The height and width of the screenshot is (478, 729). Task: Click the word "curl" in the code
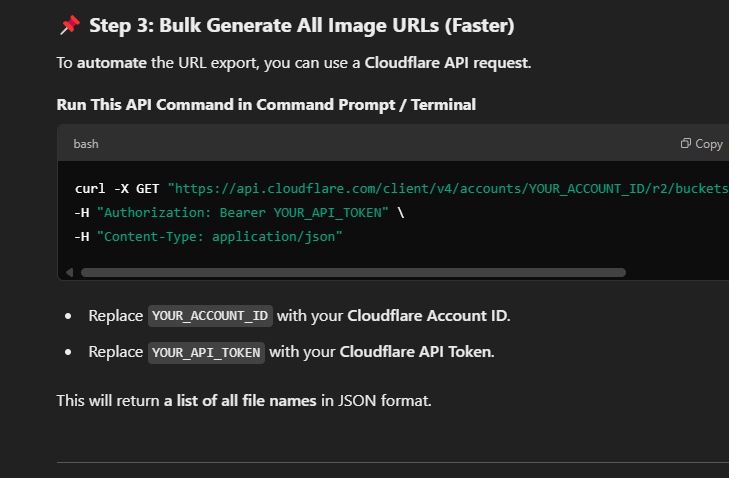click(x=90, y=188)
